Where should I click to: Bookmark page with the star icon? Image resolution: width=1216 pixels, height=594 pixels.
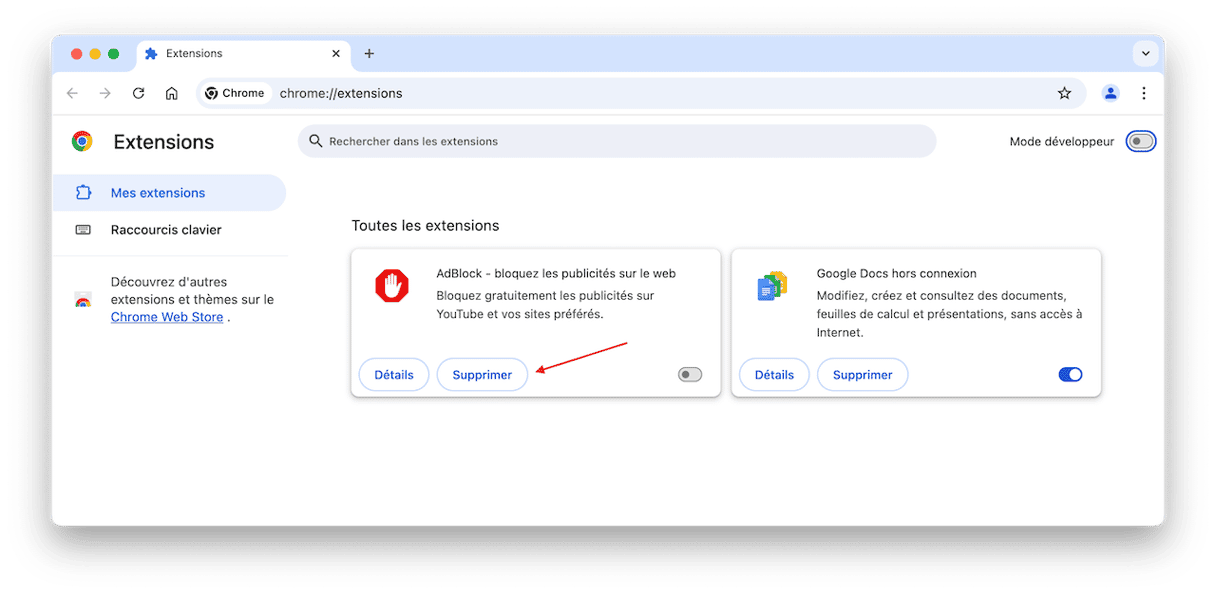click(1064, 93)
